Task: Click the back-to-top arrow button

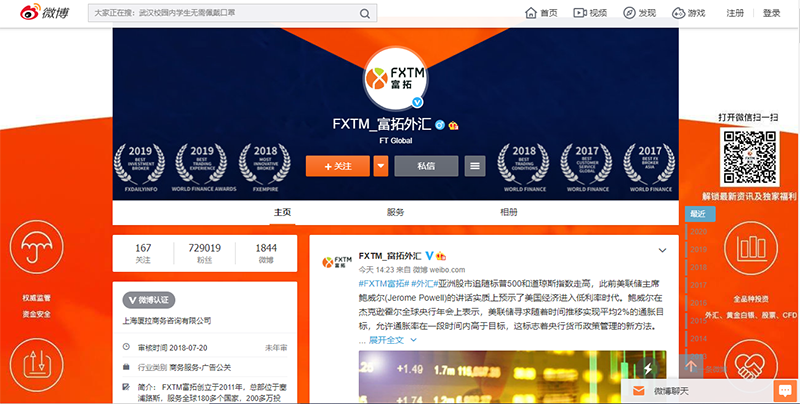Action: pyautogui.click(x=691, y=366)
